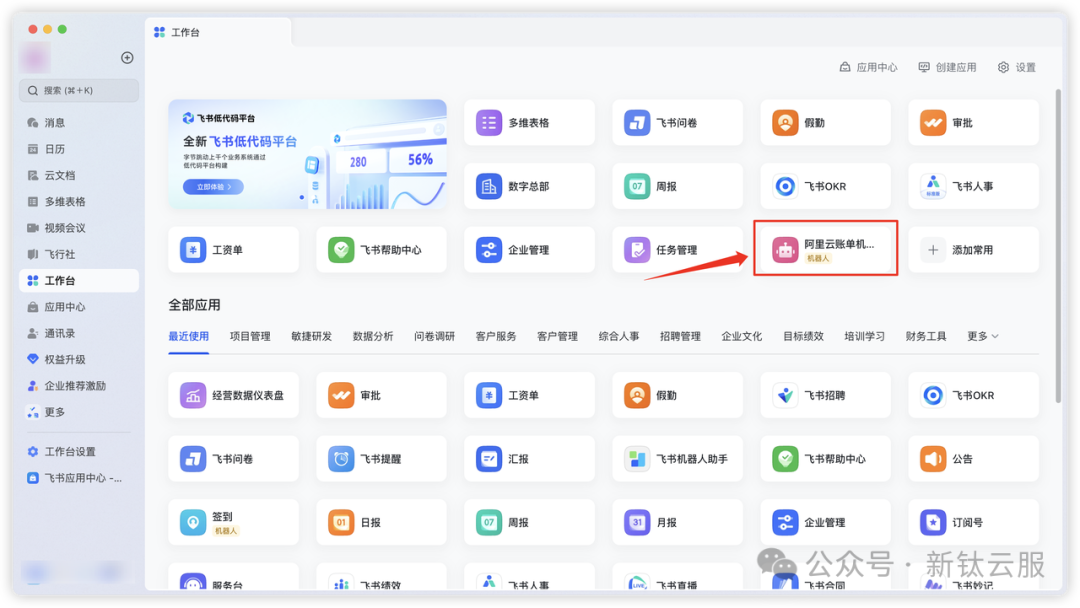
Task: Select the 招聘管理 category tab
Action: coord(680,336)
